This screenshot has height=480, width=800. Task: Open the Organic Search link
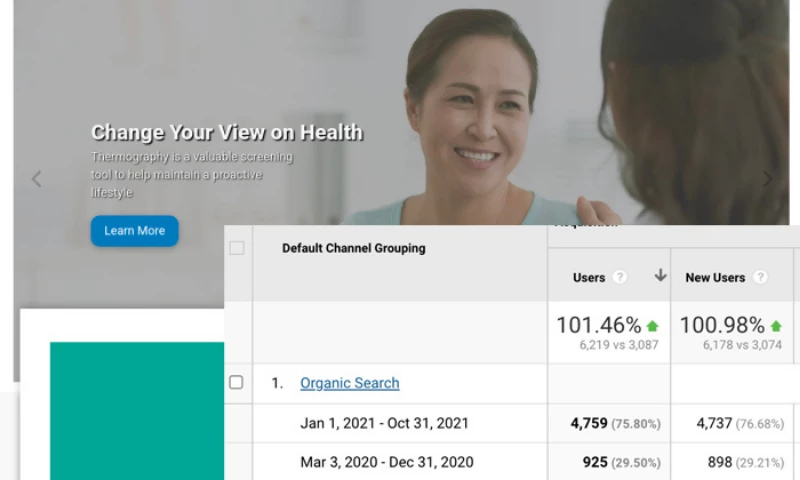[x=349, y=383]
